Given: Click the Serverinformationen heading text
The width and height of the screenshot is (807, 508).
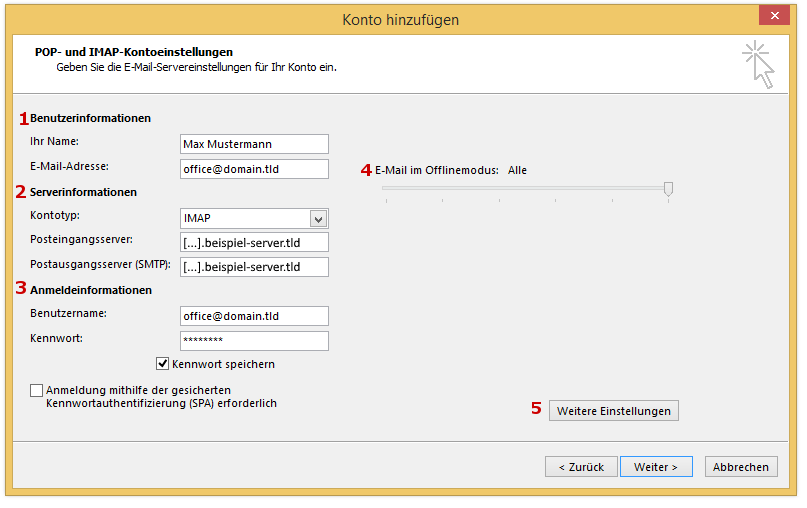Looking at the screenshot, I should click(x=83, y=192).
